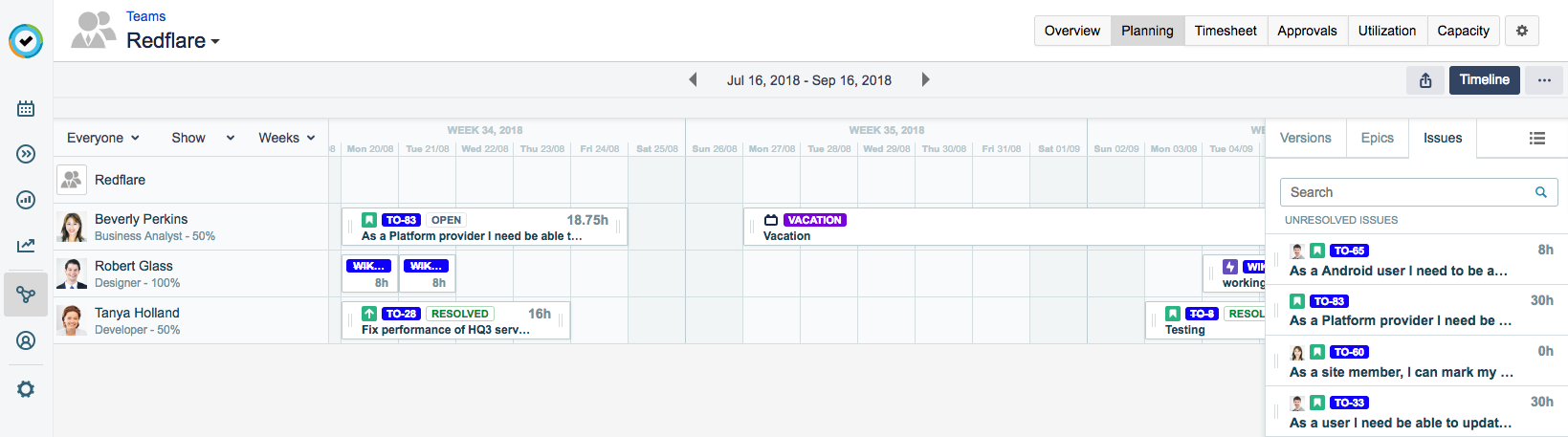This screenshot has height=437, width=1568.
Task: Expand the Redflare team switcher dropdown
Action: pos(173,41)
